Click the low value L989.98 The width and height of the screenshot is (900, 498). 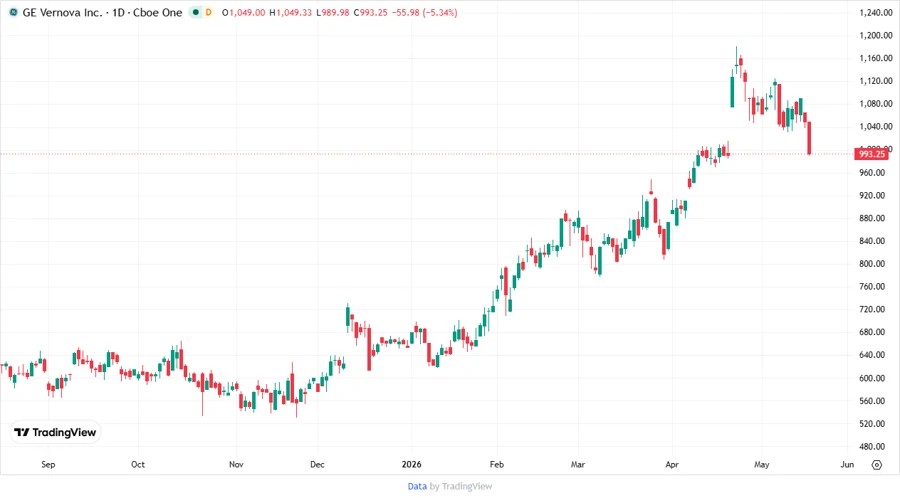click(x=333, y=12)
